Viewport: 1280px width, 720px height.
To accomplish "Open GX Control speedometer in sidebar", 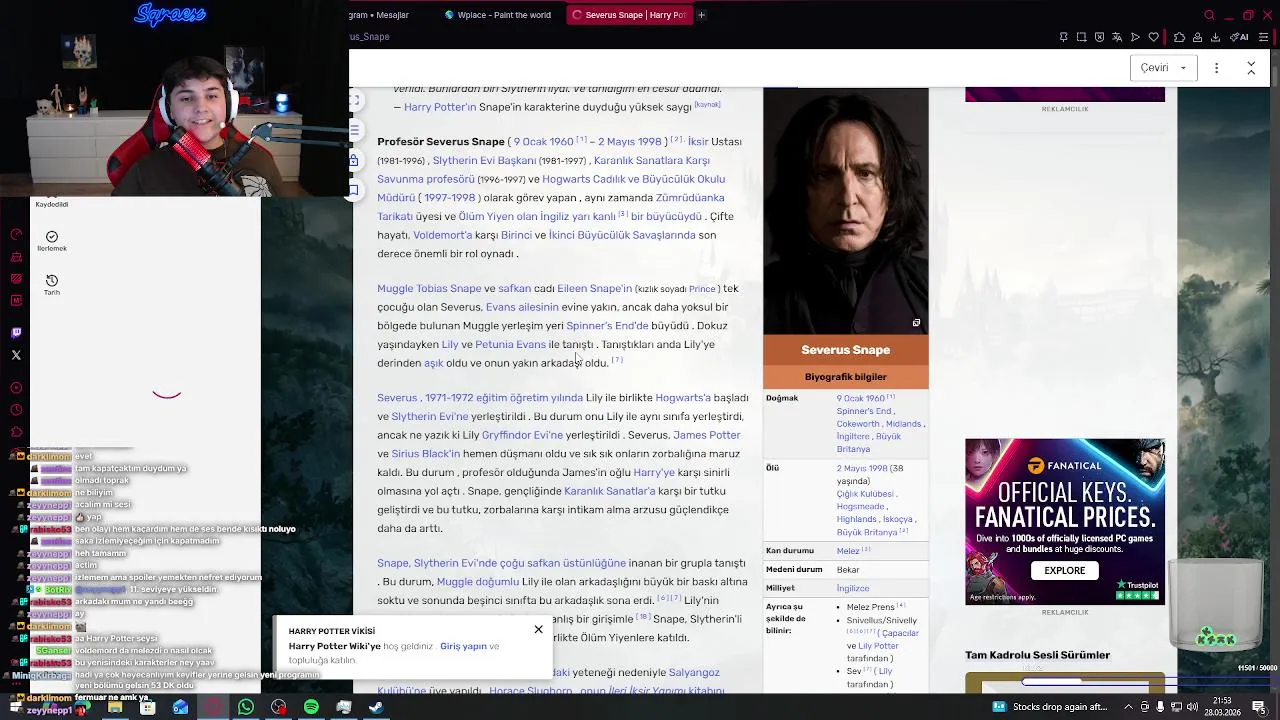I will (16, 235).
